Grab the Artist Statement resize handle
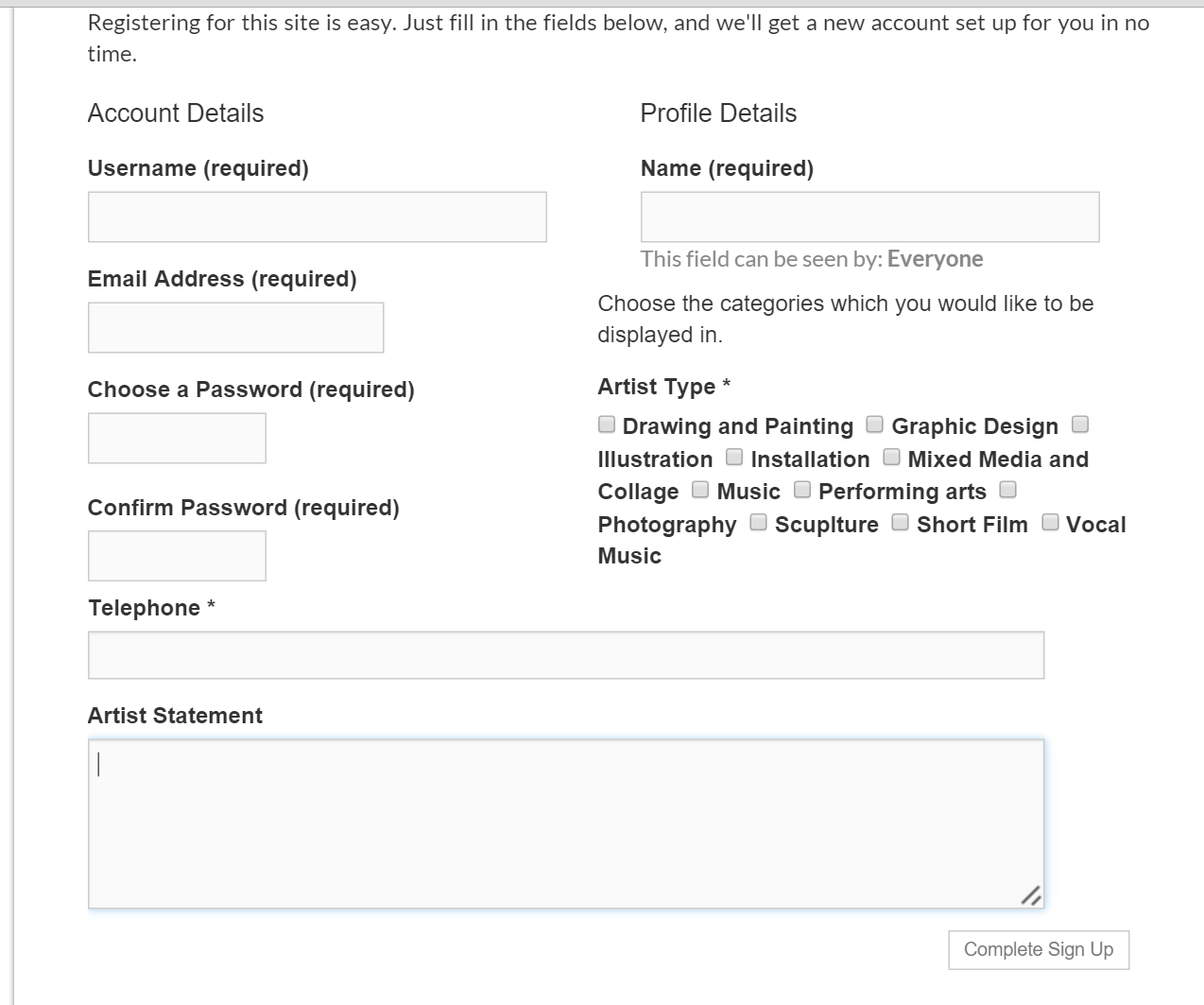Screen dimensions: 1204x1005 pos(1031,895)
